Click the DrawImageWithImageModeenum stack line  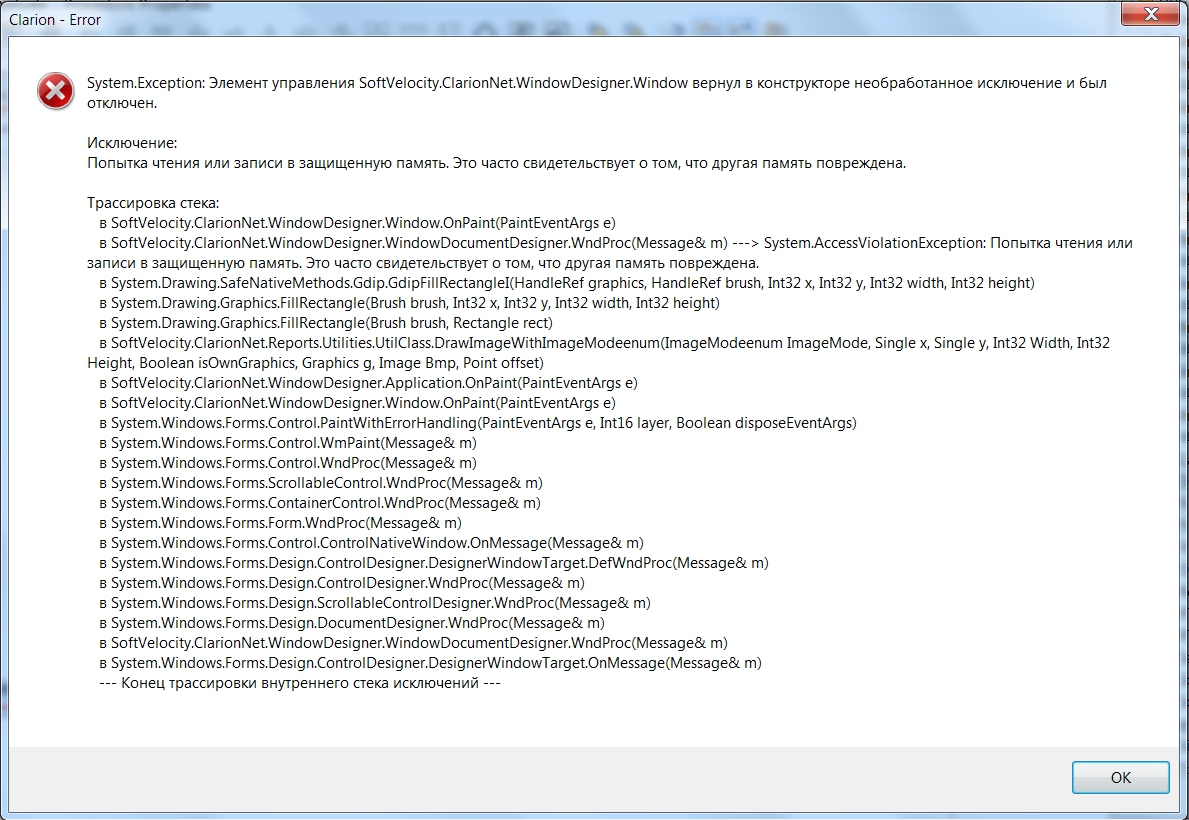tap(600, 343)
